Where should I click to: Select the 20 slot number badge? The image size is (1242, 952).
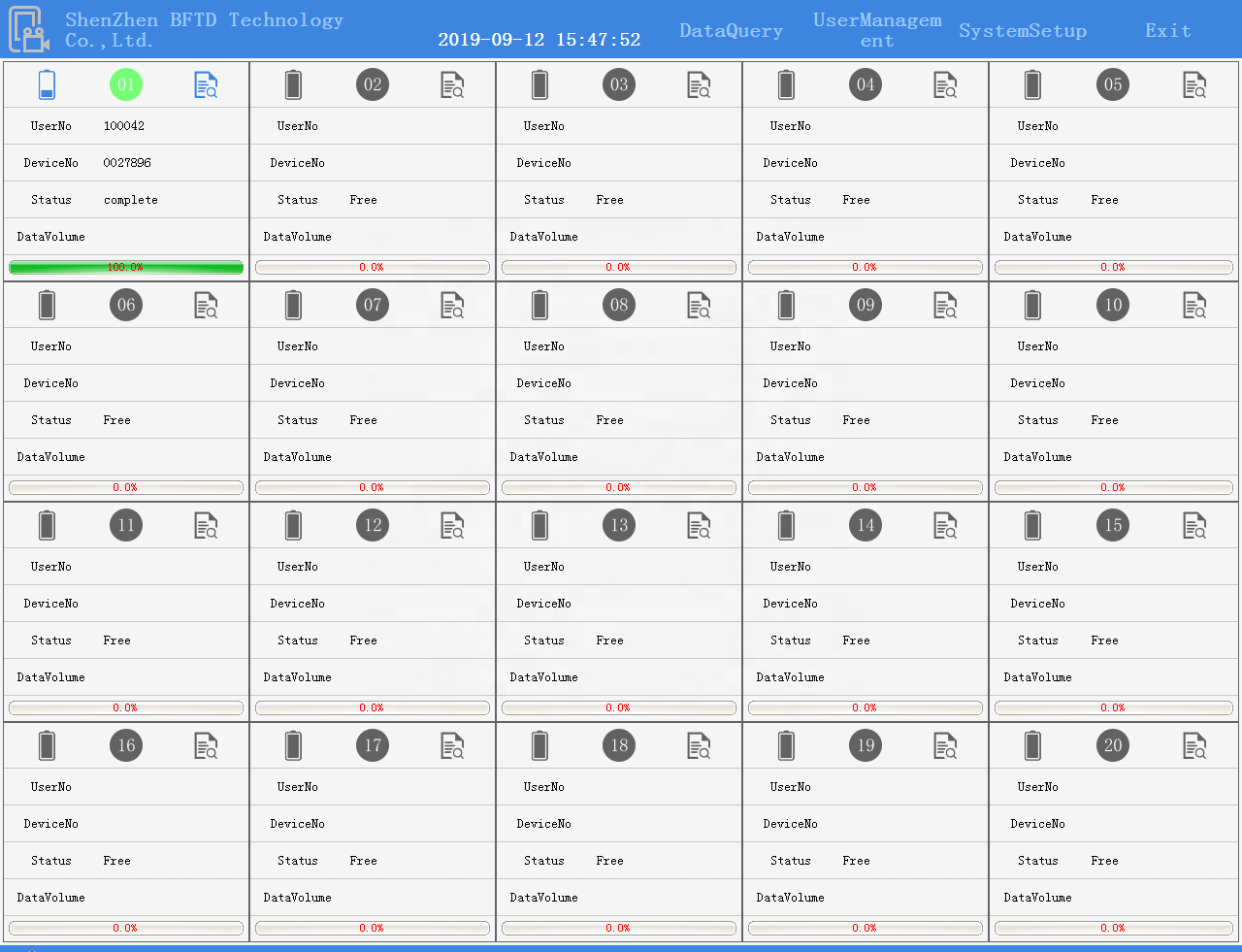point(1113,745)
